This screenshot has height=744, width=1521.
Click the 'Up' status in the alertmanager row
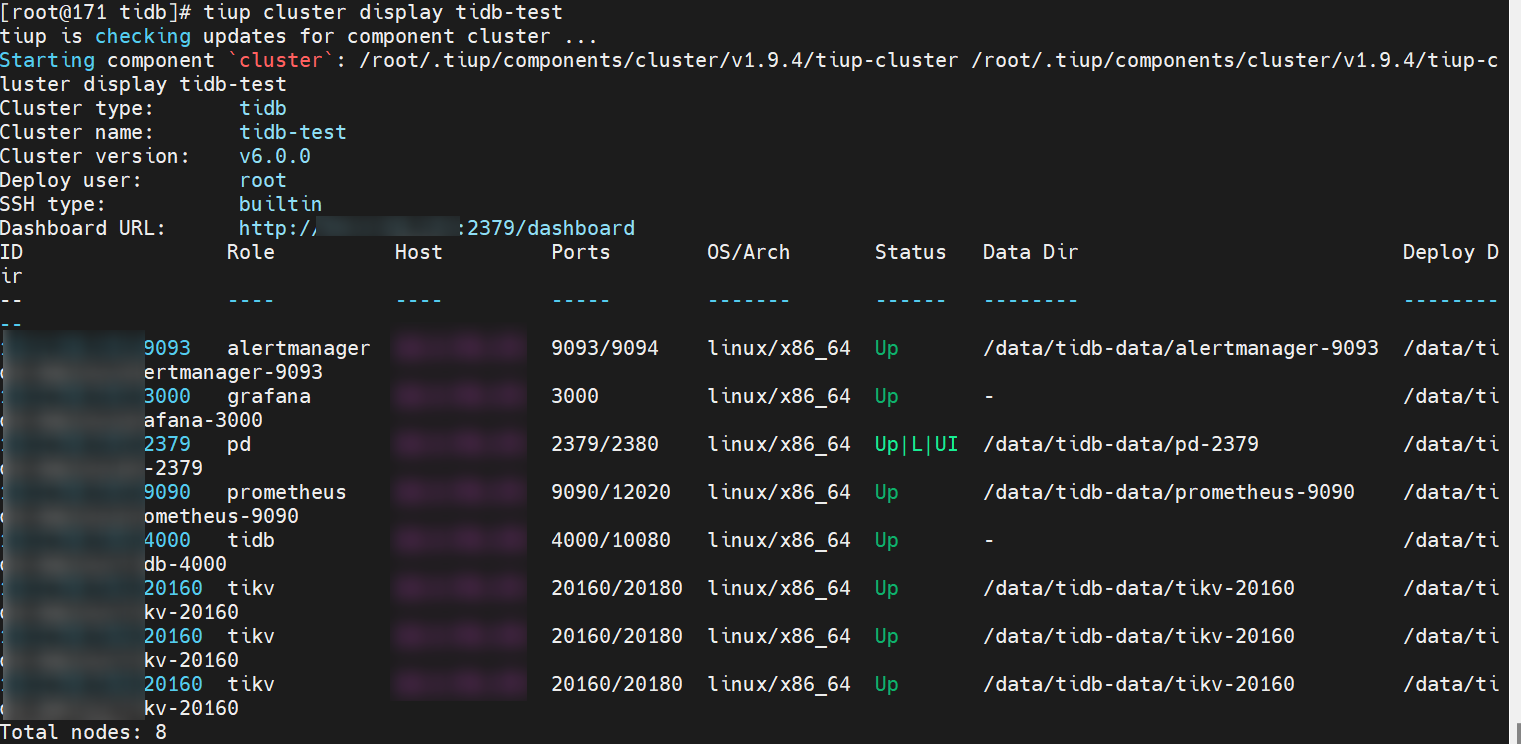point(887,348)
